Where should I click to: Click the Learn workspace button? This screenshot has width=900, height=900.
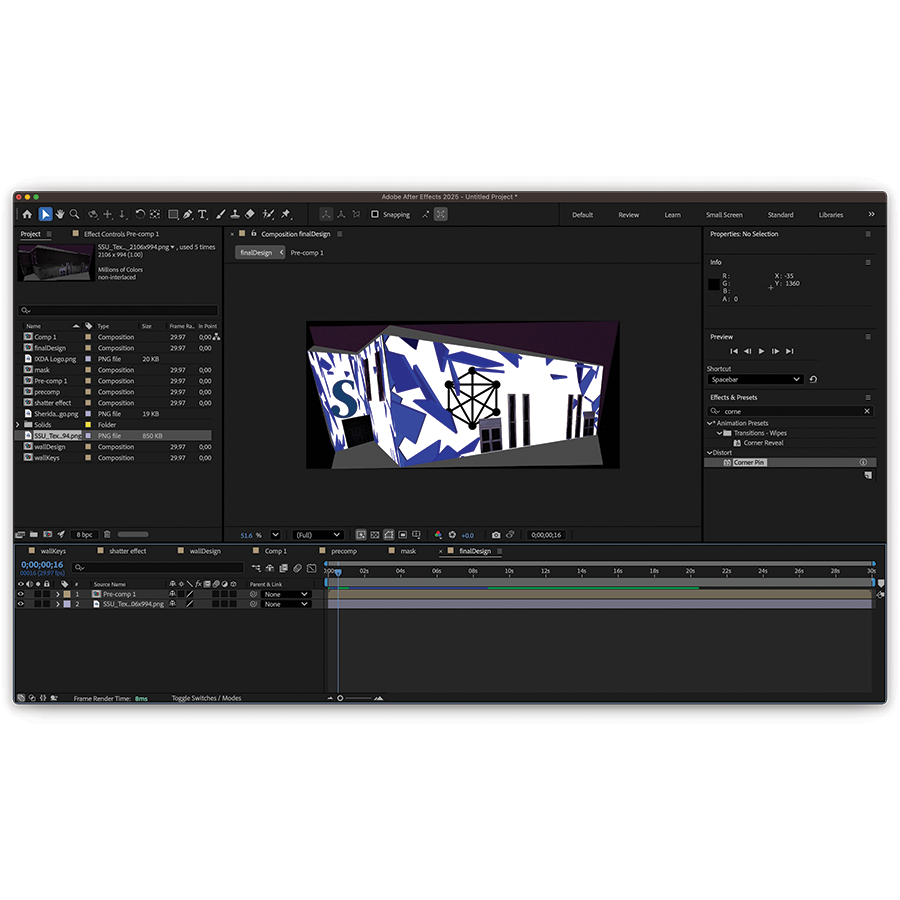(x=673, y=214)
